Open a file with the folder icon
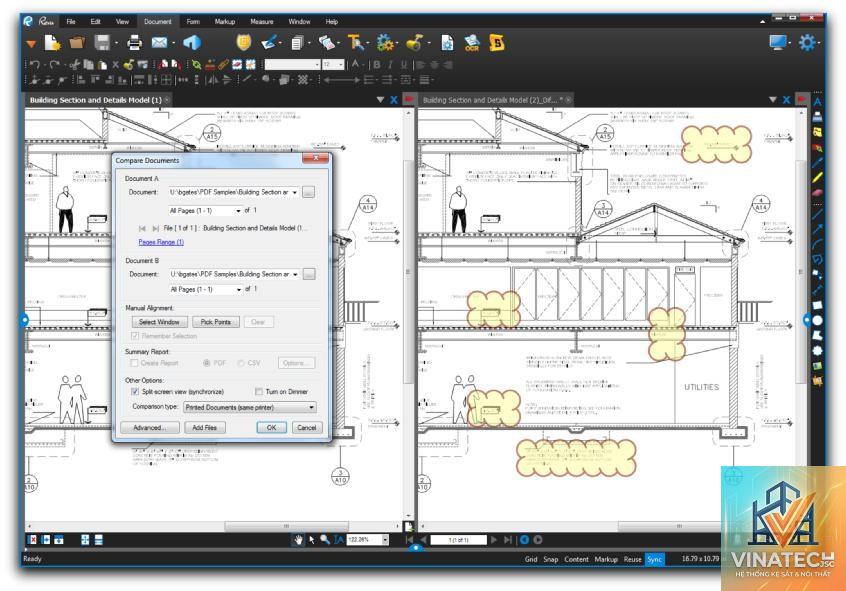 pos(77,43)
